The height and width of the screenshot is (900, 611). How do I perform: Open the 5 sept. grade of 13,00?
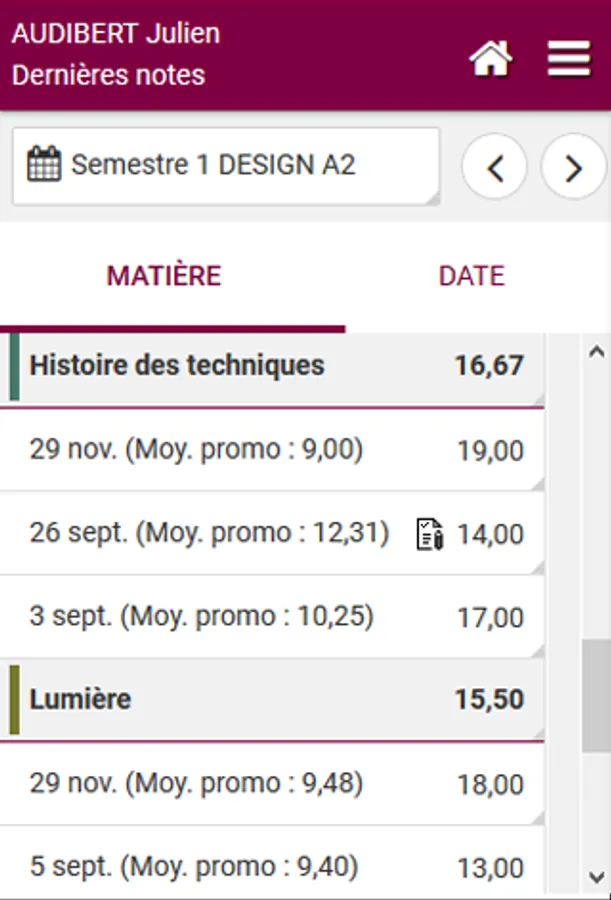pyautogui.click(x=270, y=866)
